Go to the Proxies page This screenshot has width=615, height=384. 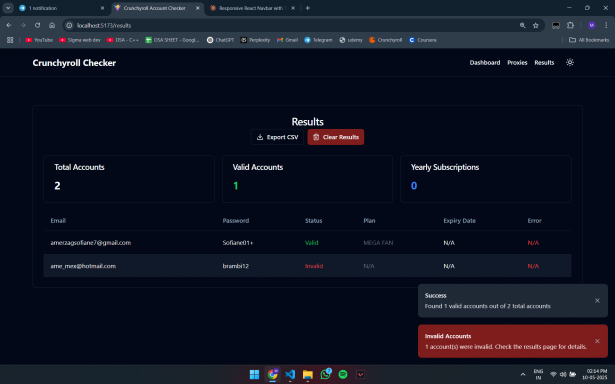[517, 62]
